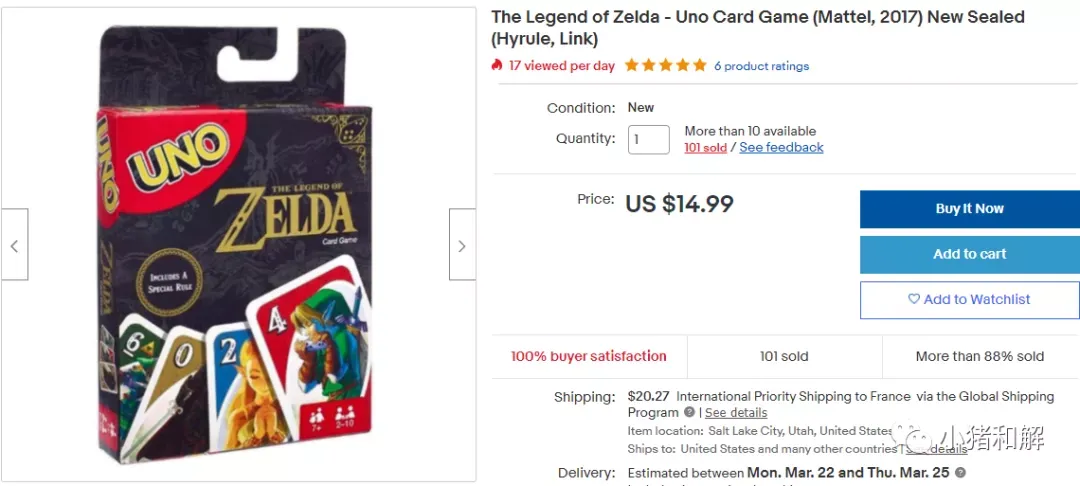Click the five-star rating icons
Screen dimensions: 1080x486
point(665,65)
